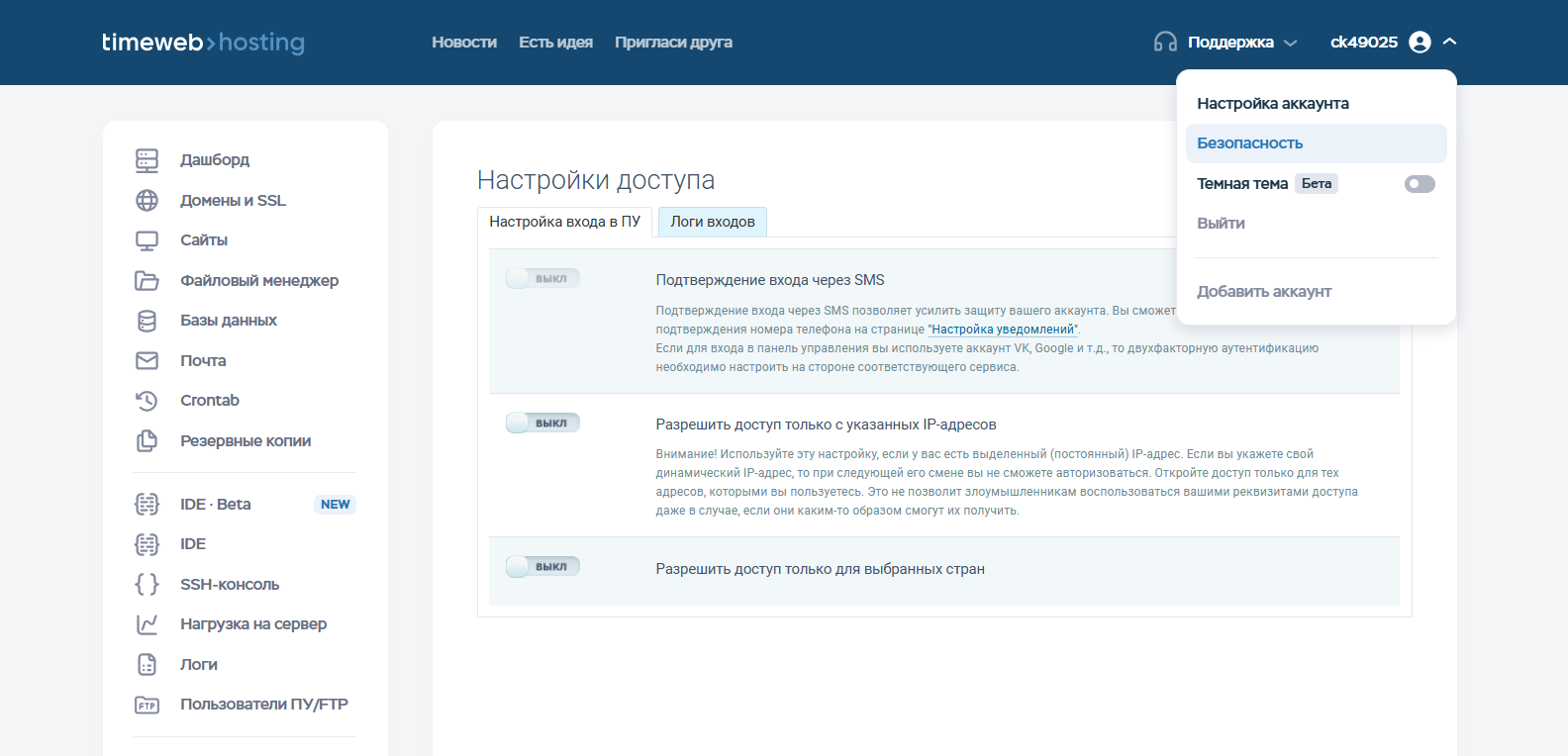Toggle access restriction for selected countries
Image resolution: width=1568 pixels, height=756 pixels.
542,567
